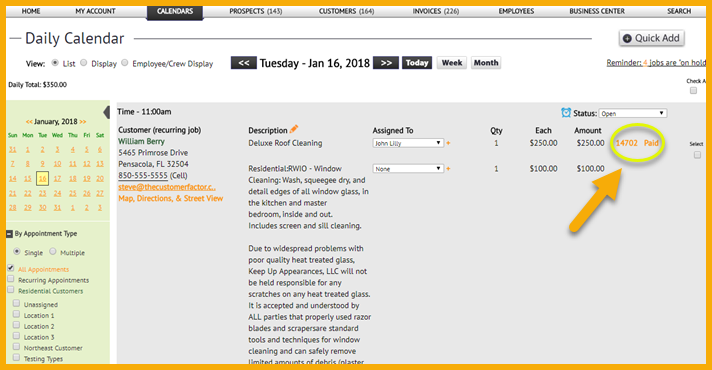Image resolution: width=712 pixels, height=370 pixels.
Task: Open Prospects (143) menu
Action: 256,11
